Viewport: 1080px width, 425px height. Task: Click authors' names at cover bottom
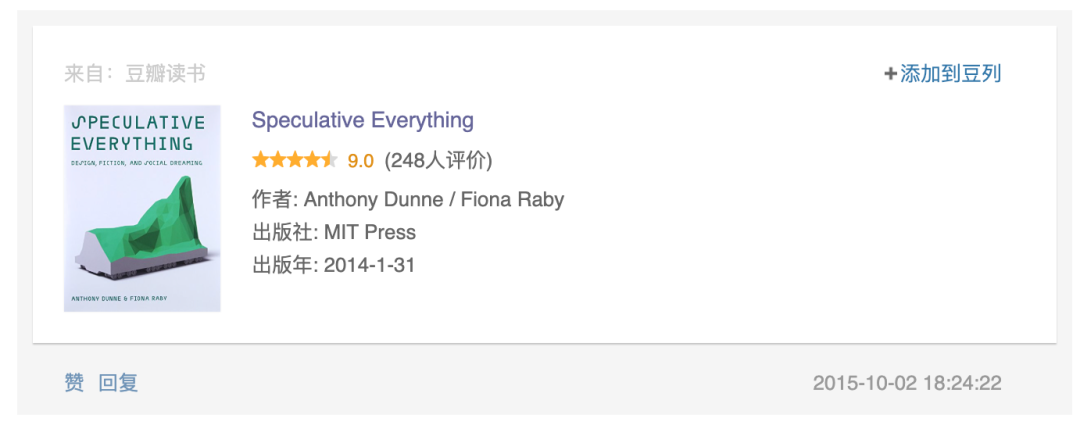(x=120, y=299)
